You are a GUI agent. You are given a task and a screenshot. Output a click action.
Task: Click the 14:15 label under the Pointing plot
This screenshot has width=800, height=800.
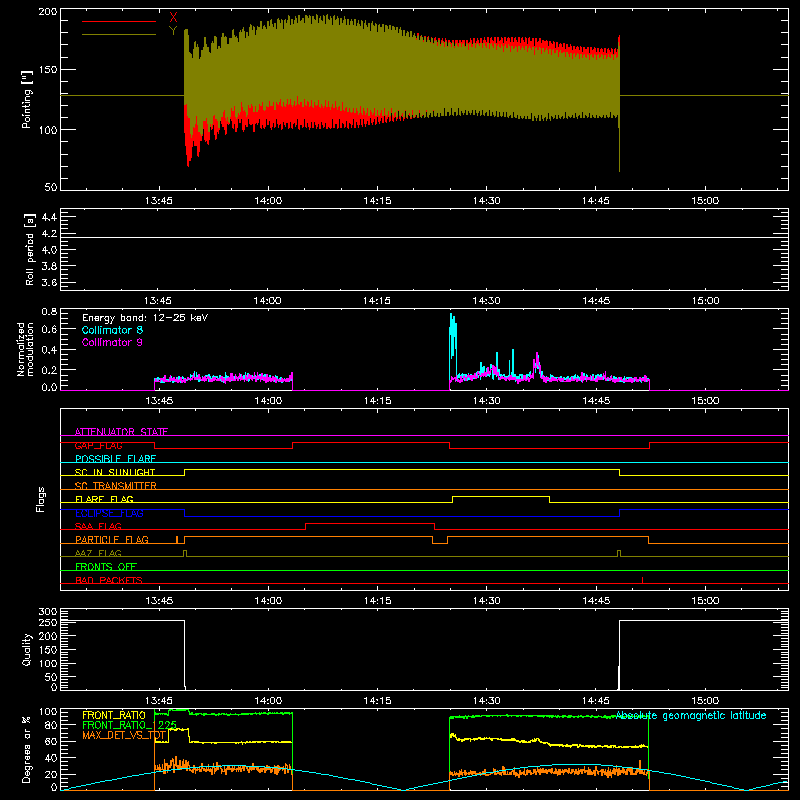click(378, 201)
